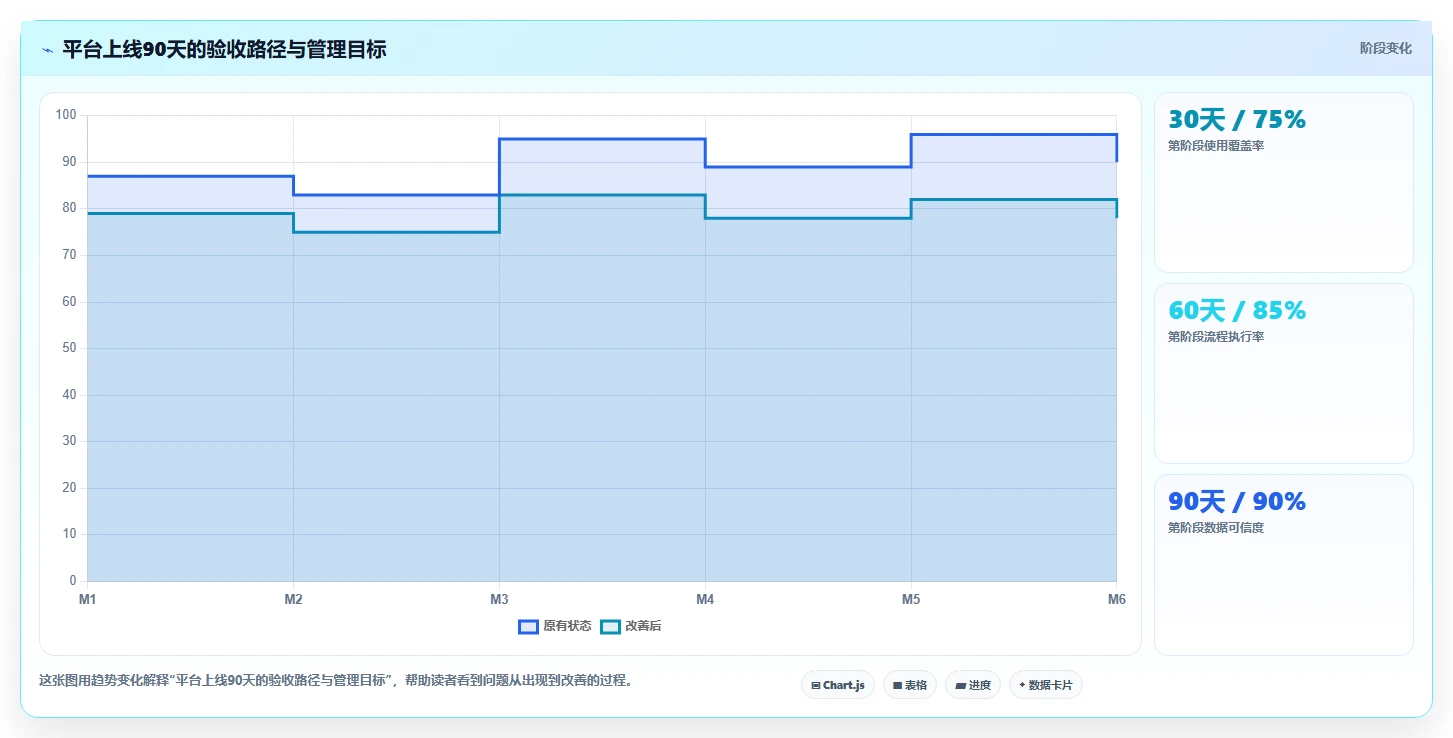Click the 改善后 legend label

(643, 626)
